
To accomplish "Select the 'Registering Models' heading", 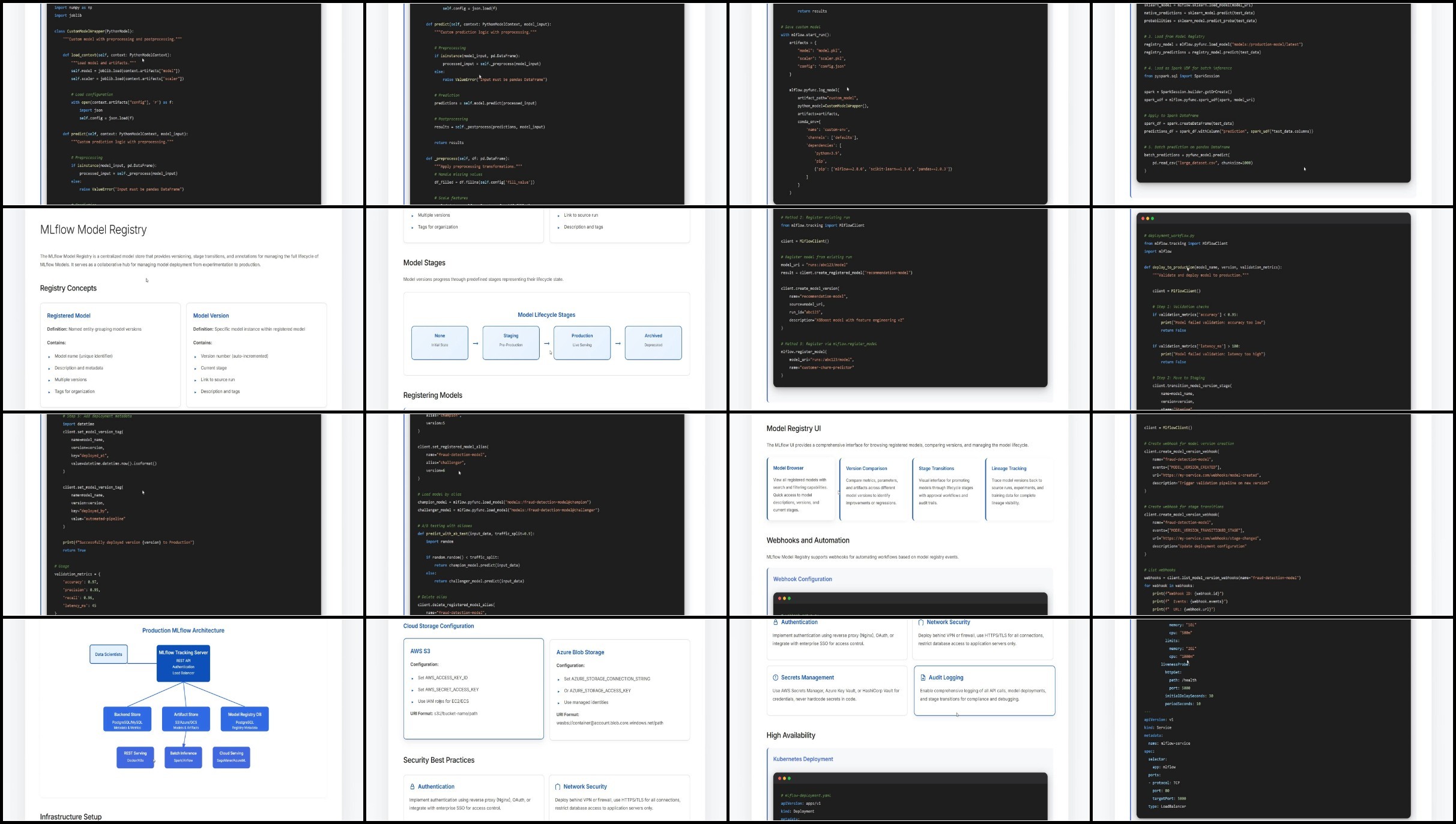I will tap(432, 395).
